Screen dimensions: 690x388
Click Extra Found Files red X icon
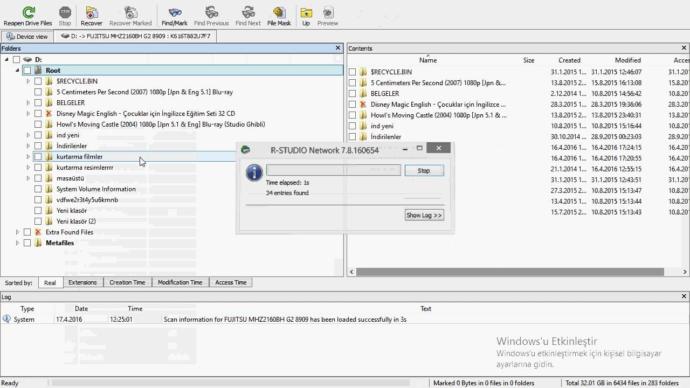click(x=38, y=232)
